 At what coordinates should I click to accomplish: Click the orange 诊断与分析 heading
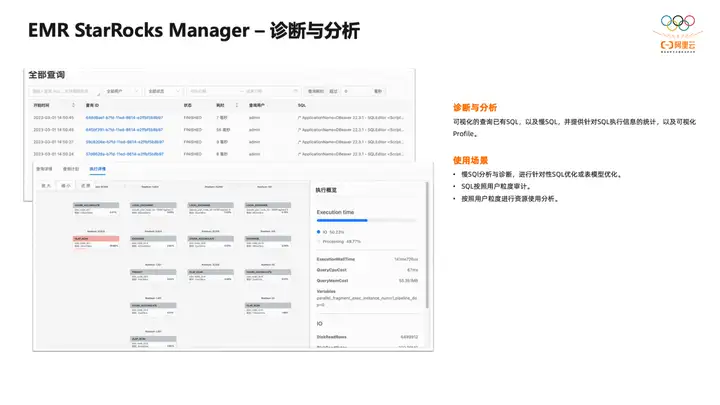click(475, 107)
